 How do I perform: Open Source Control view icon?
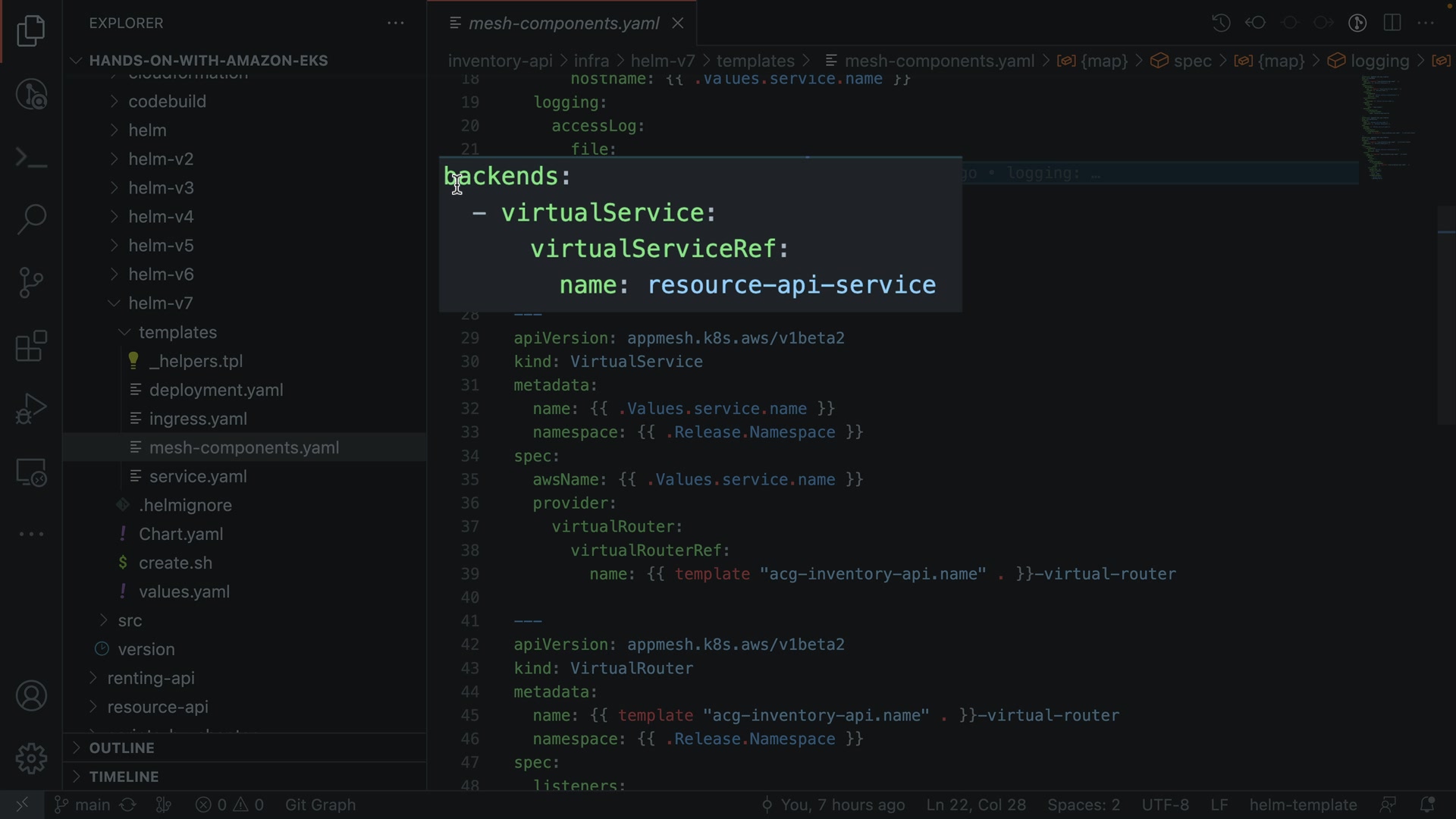31,283
